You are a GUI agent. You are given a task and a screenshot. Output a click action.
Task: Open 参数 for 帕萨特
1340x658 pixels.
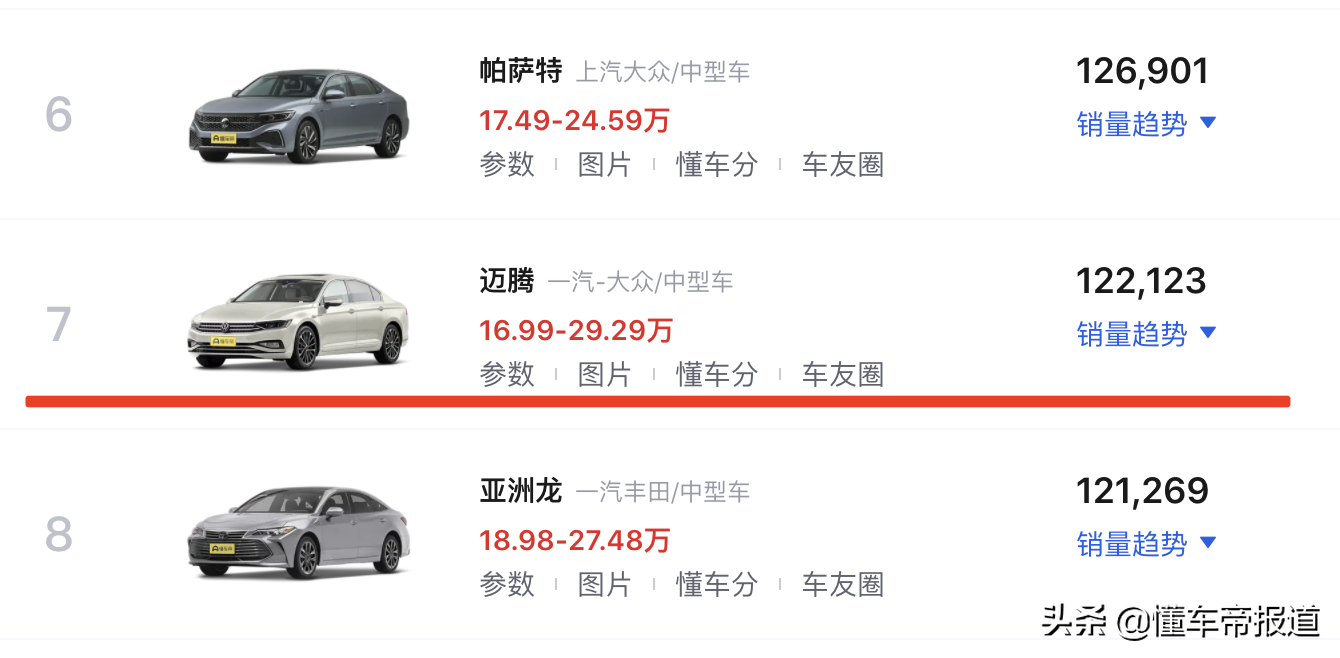pos(507,164)
